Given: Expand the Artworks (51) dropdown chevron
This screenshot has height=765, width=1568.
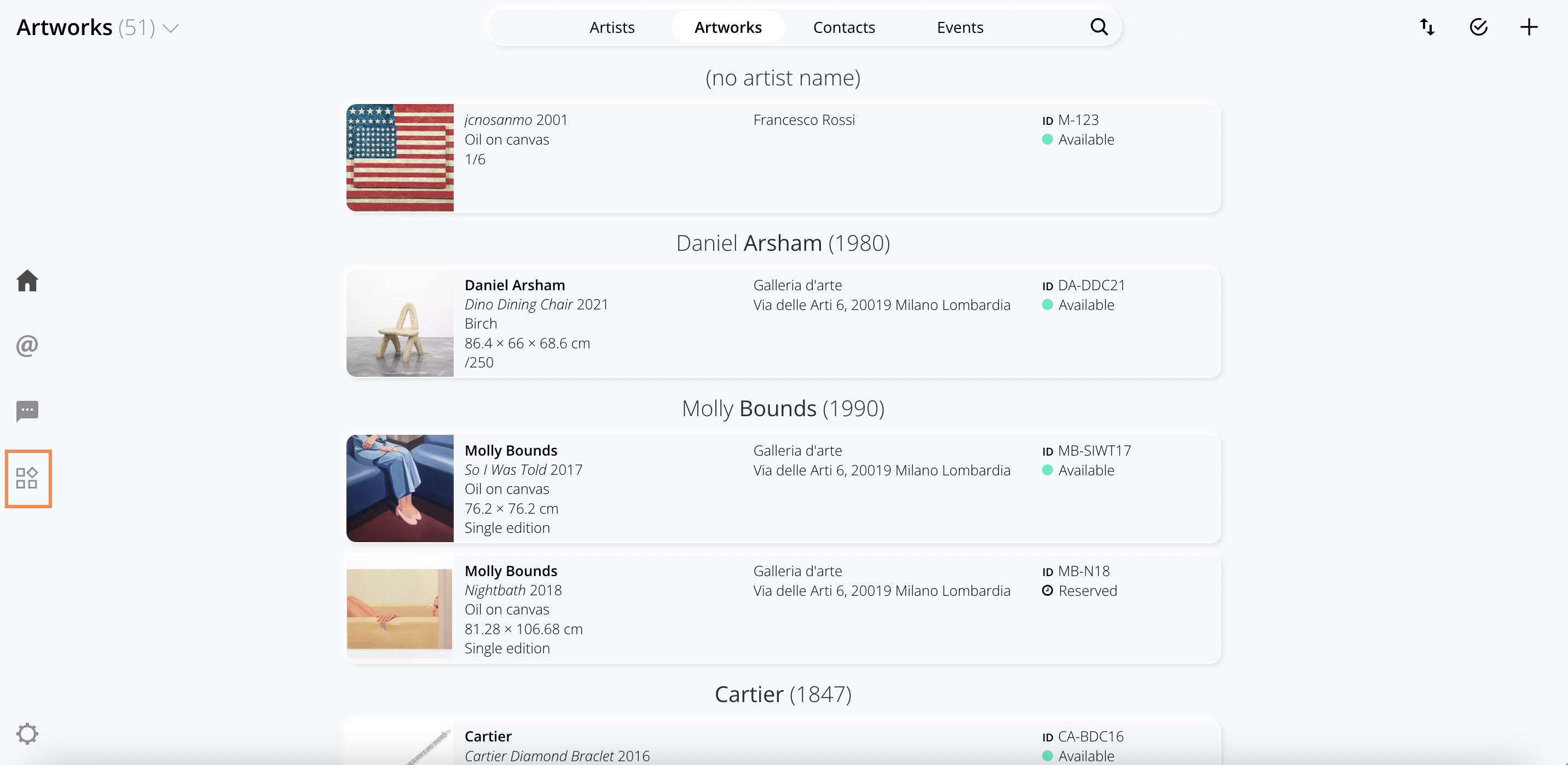Looking at the screenshot, I should (171, 28).
